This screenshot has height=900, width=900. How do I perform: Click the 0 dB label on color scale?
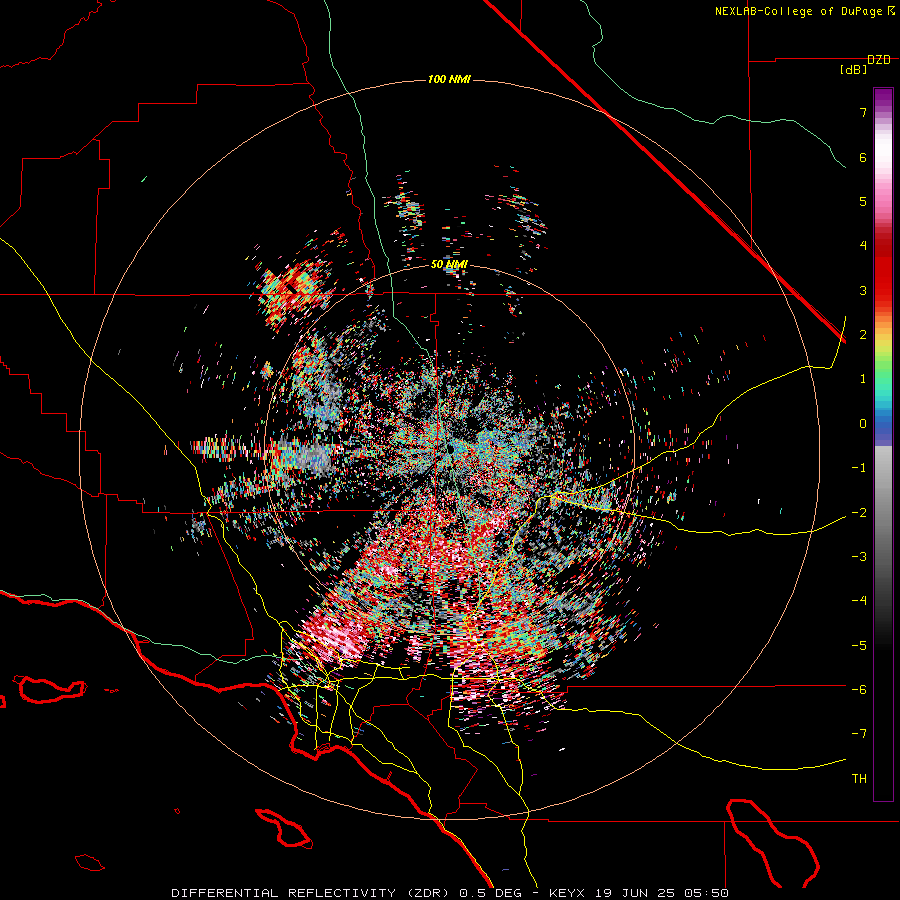tap(863, 424)
